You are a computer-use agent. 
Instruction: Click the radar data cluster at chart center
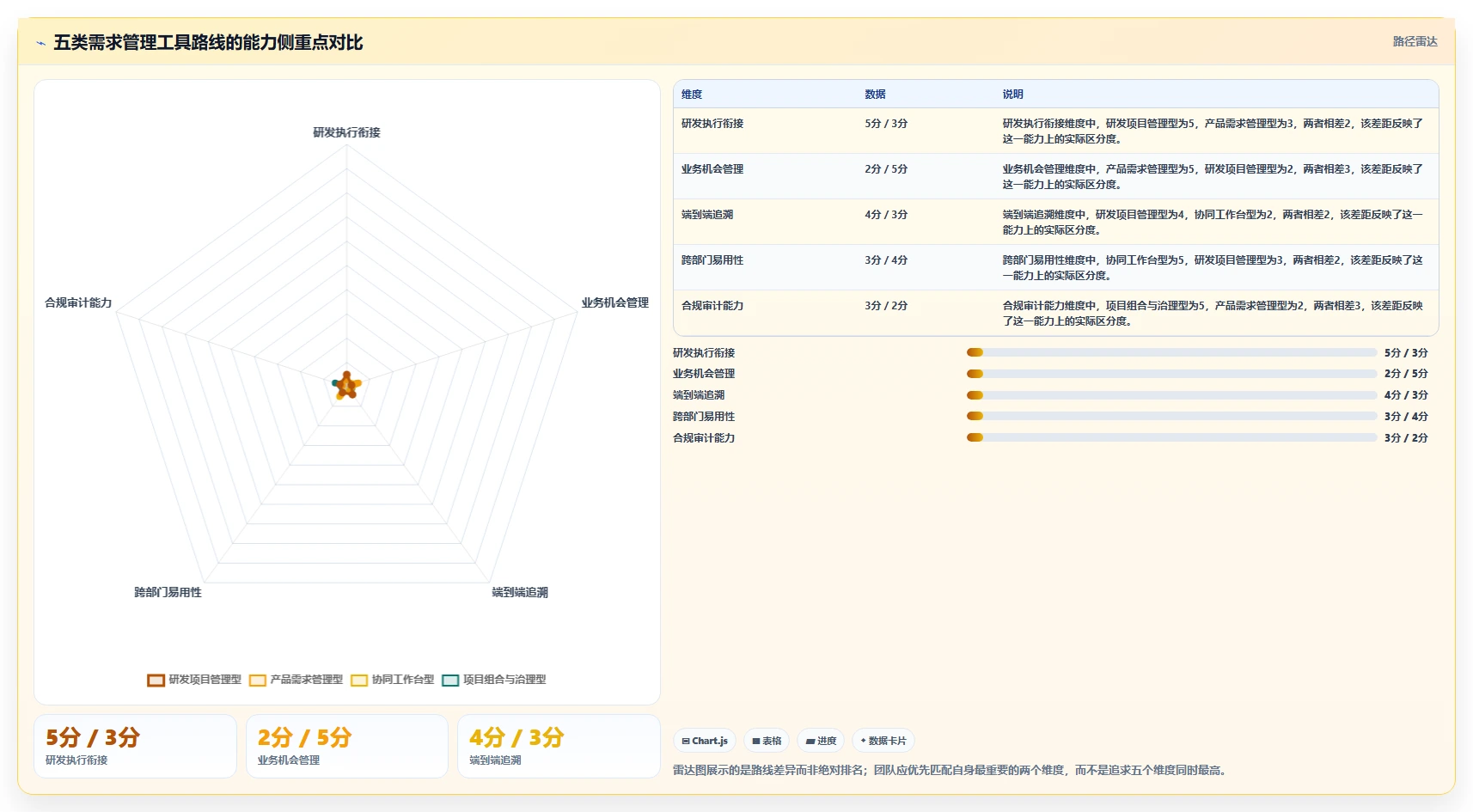point(346,386)
